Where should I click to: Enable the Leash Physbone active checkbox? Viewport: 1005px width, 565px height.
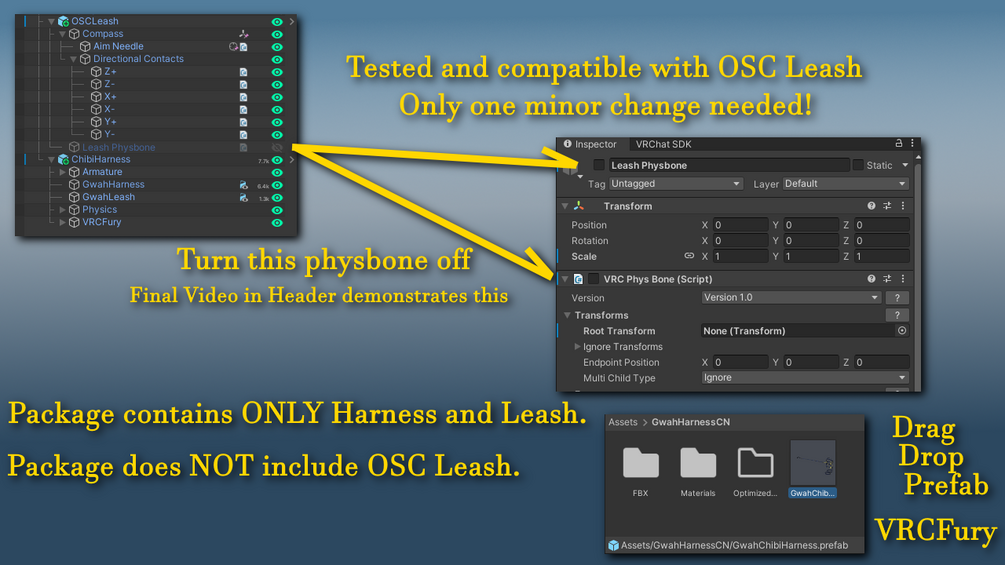(x=599, y=165)
